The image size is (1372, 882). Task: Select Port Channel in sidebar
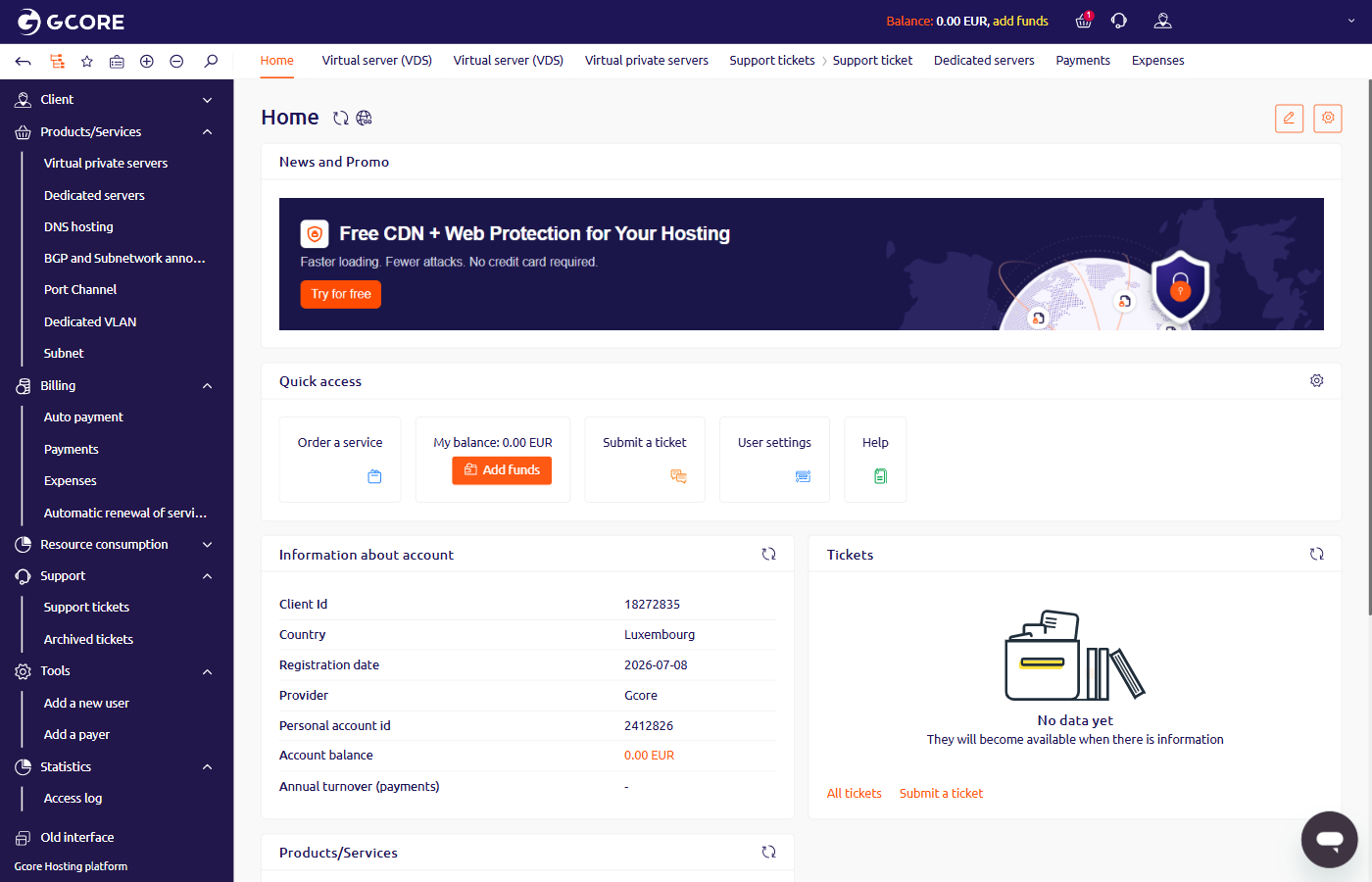80,290
